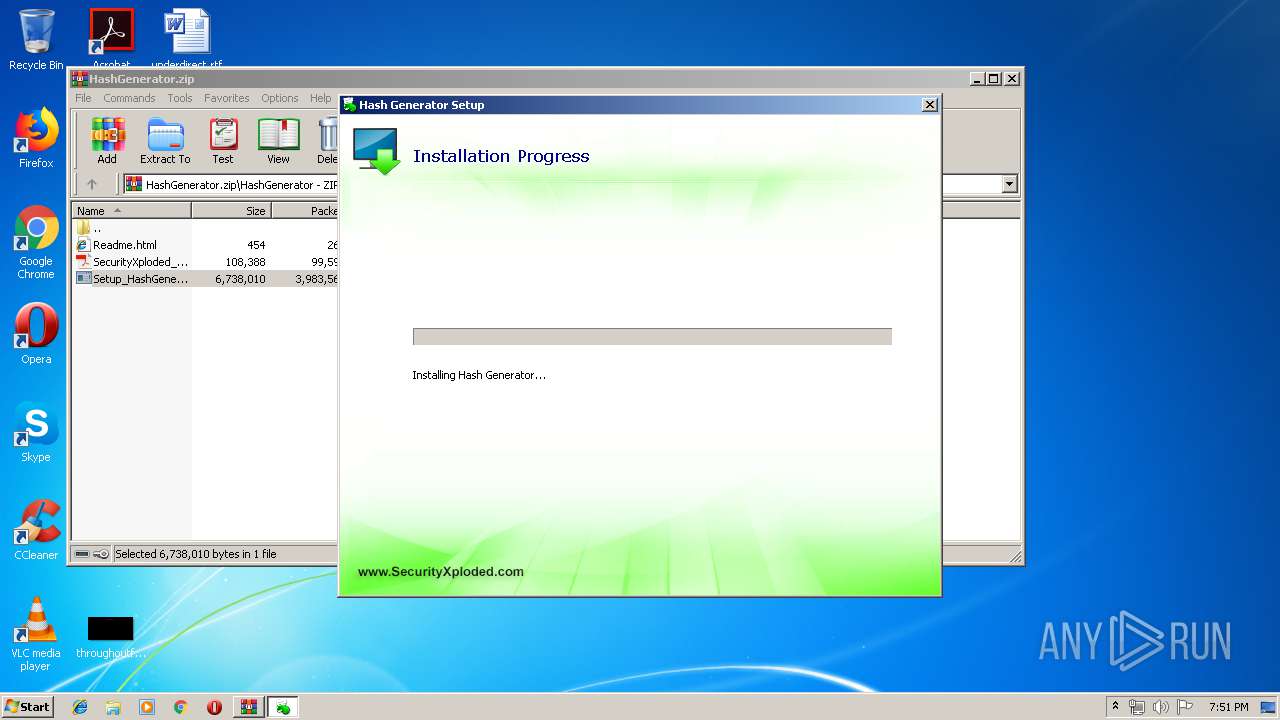The width and height of the screenshot is (1280, 720).
Task: Click the Action Center flag tray icon
Action: click(1185, 707)
